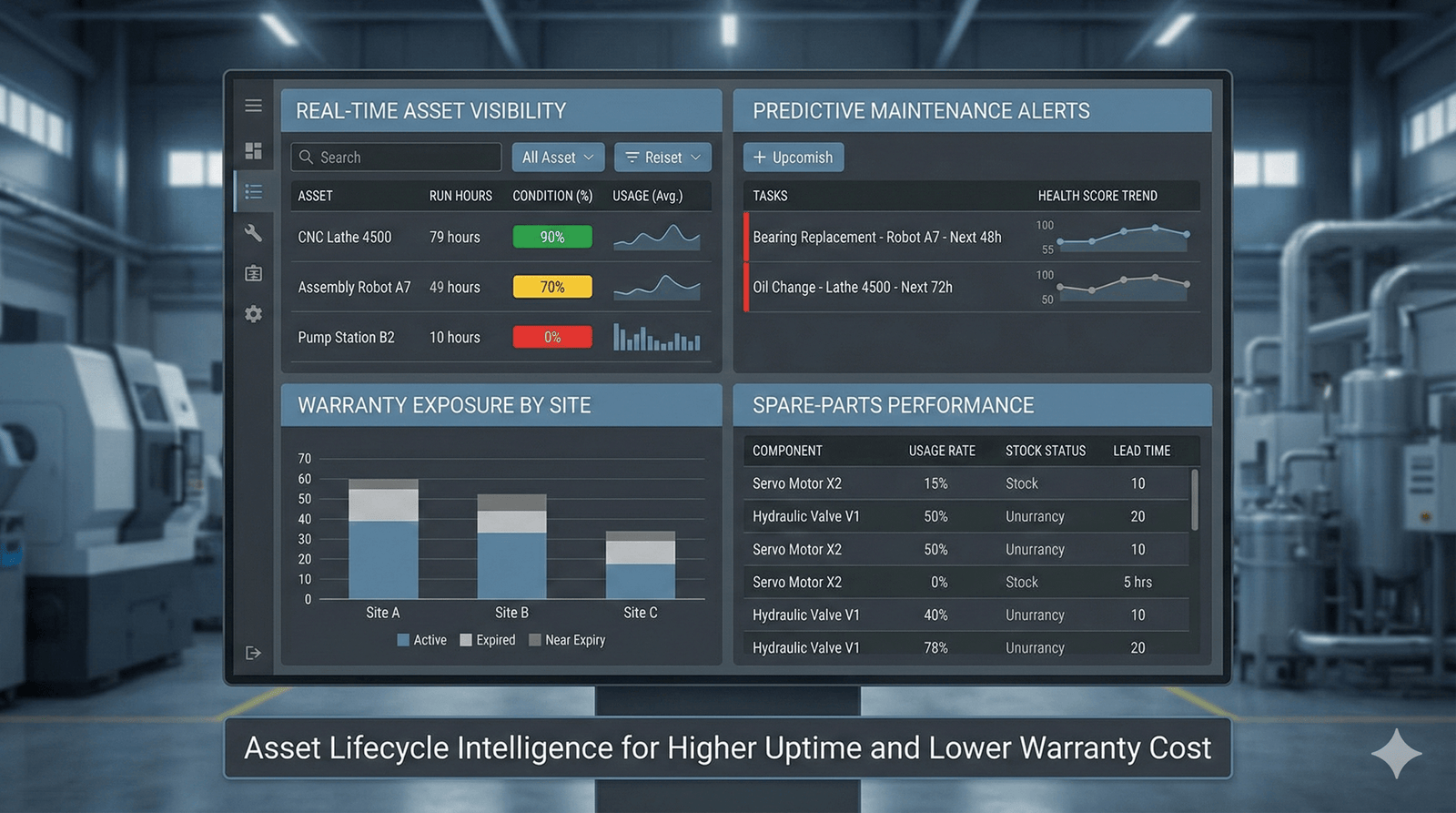Click the sparkle star icon
Viewport: 1456px width, 813px height.
coord(1396,754)
